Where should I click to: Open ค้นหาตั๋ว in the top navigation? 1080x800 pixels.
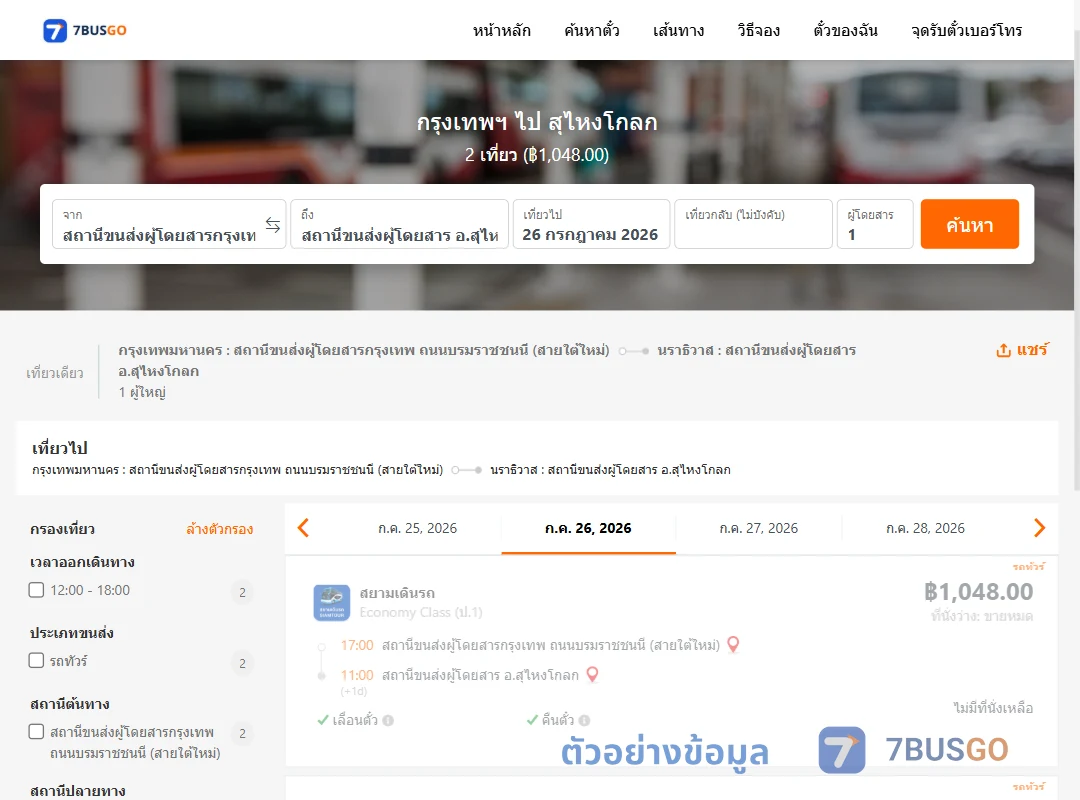(x=592, y=30)
